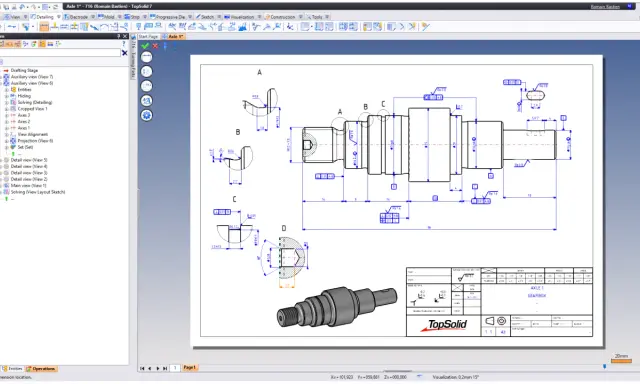Click the undo arrow in quick access bar
Viewport: 640px width, 384px height.
[23, 7]
